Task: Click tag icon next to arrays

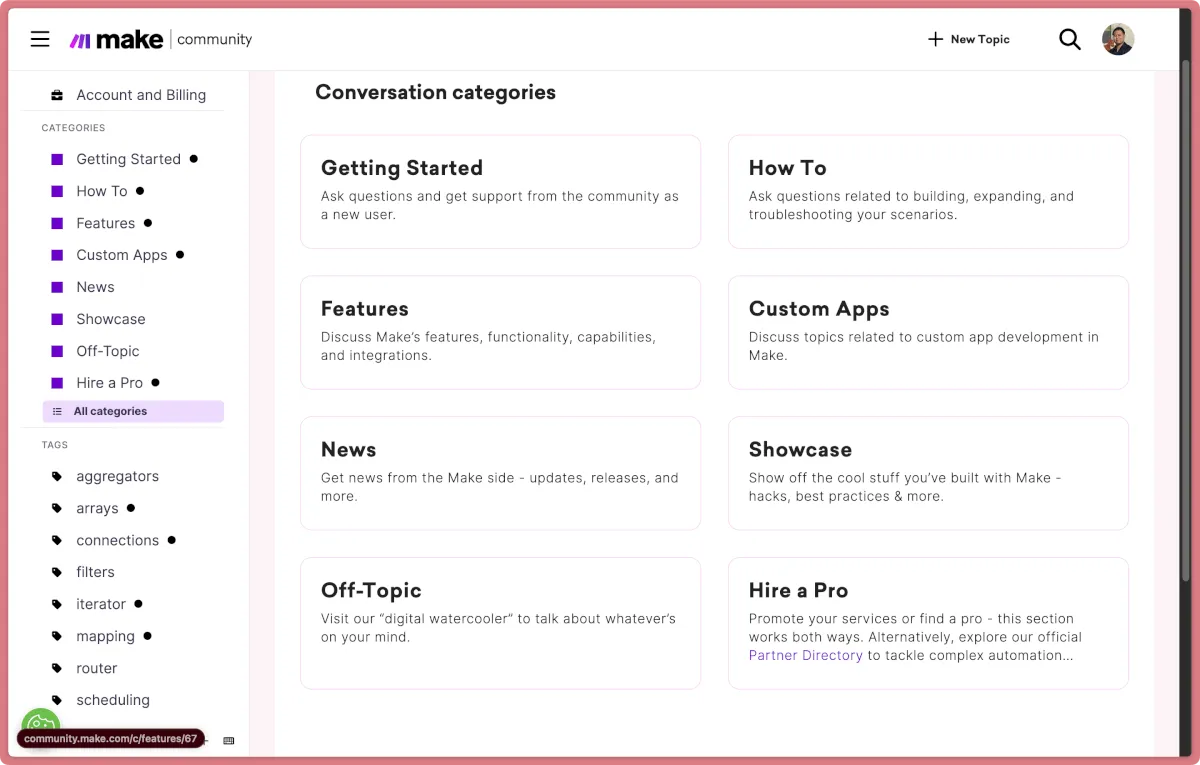Action: tap(57, 508)
